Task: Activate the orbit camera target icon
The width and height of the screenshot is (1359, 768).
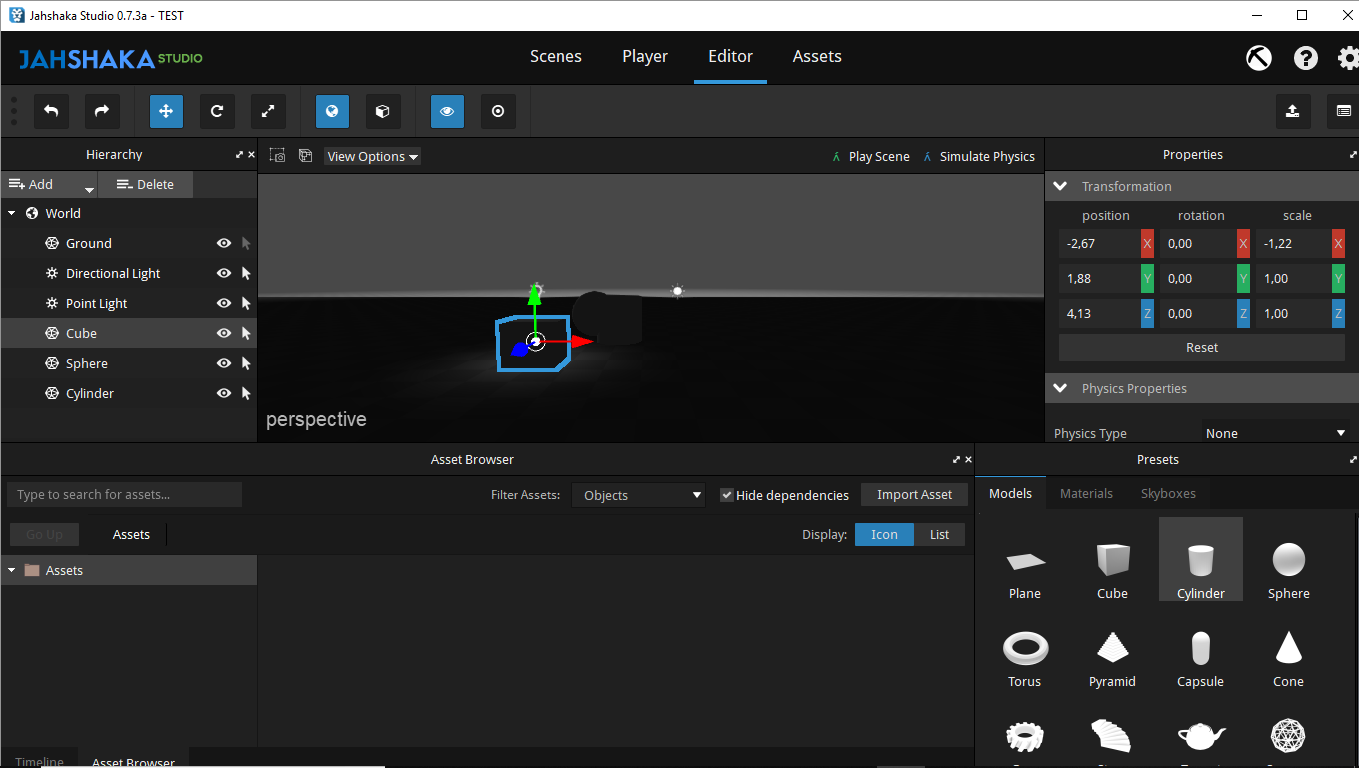Action: pyautogui.click(x=498, y=111)
